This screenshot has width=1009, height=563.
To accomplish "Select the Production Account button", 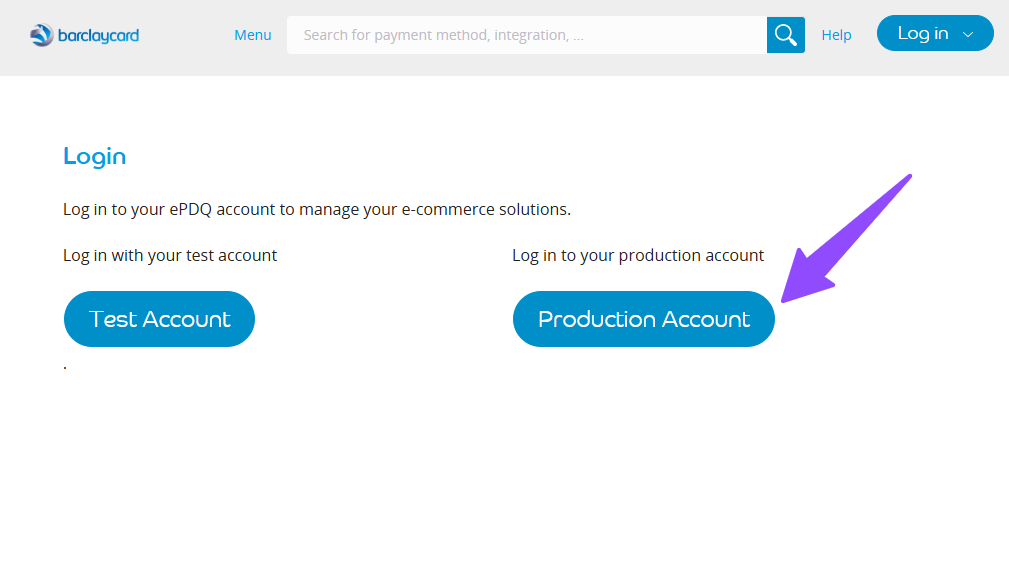I will click(x=643, y=318).
